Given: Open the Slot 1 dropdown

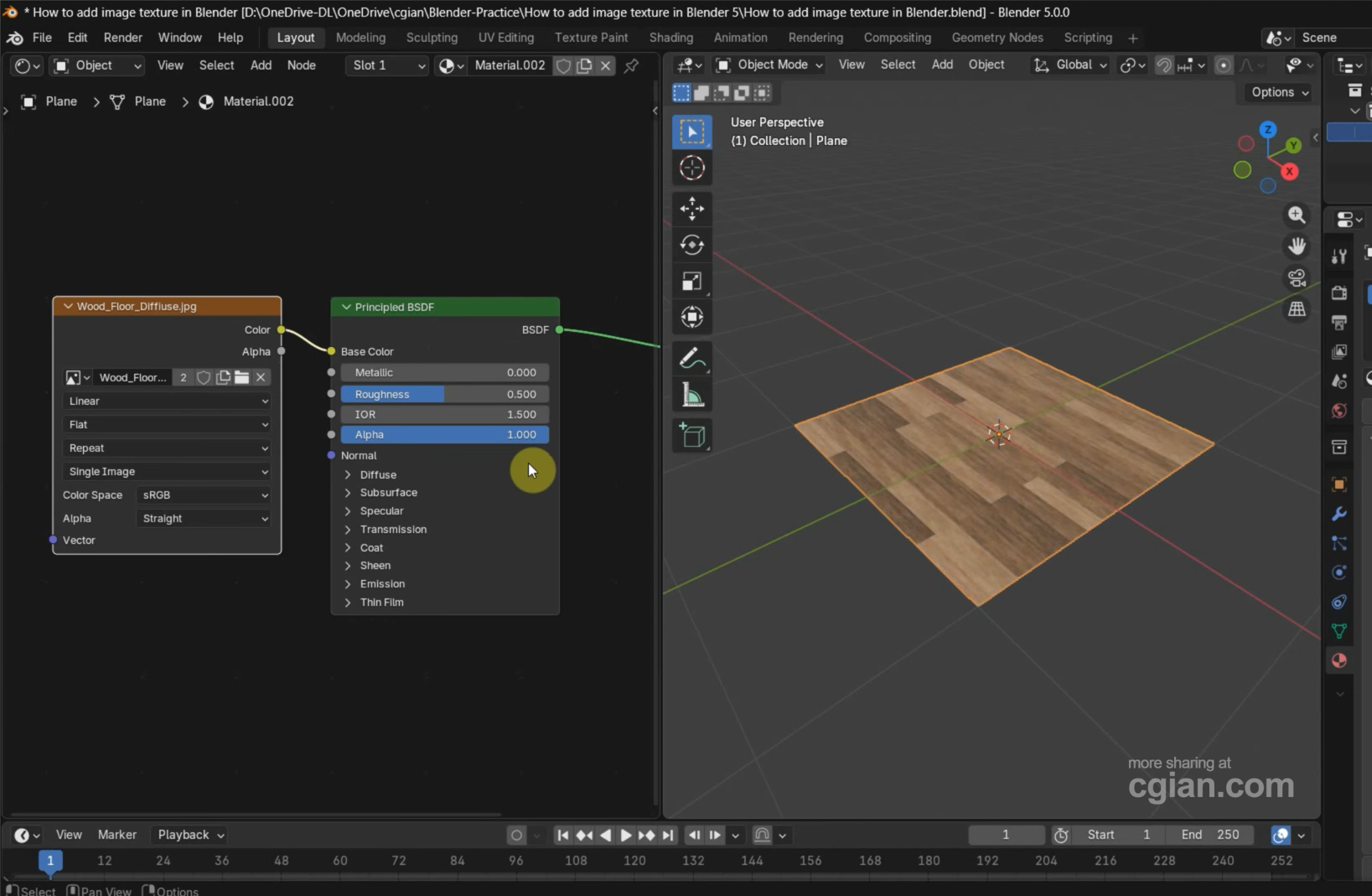Looking at the screenshot, I should [x=386, y=65].
